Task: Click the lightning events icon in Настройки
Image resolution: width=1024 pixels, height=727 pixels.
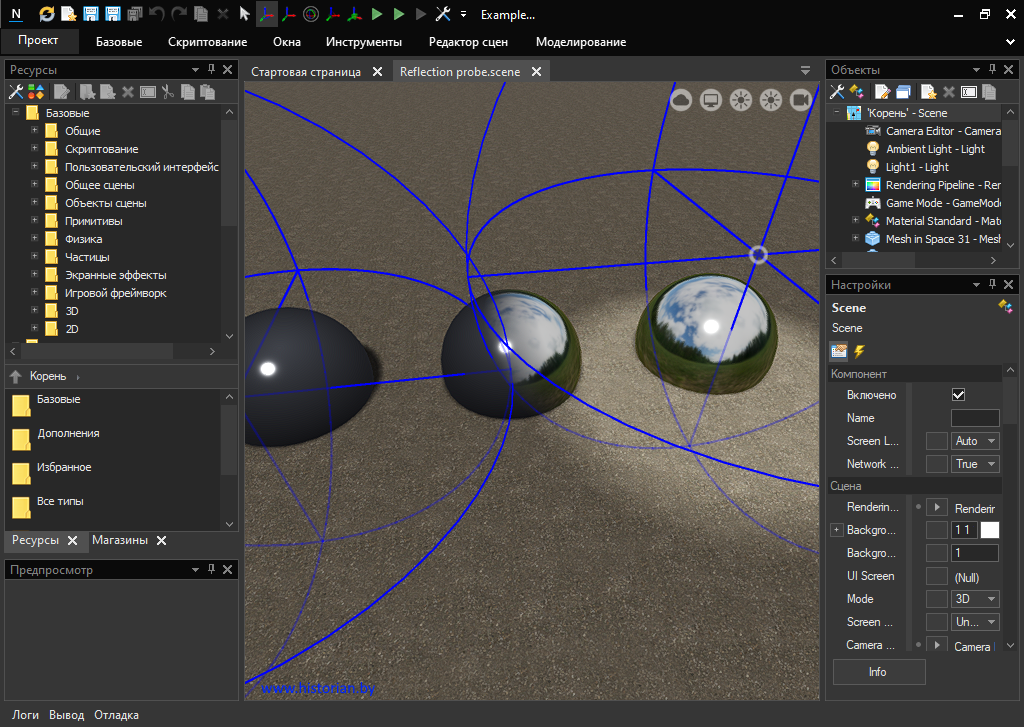Action: pos(859,351)
